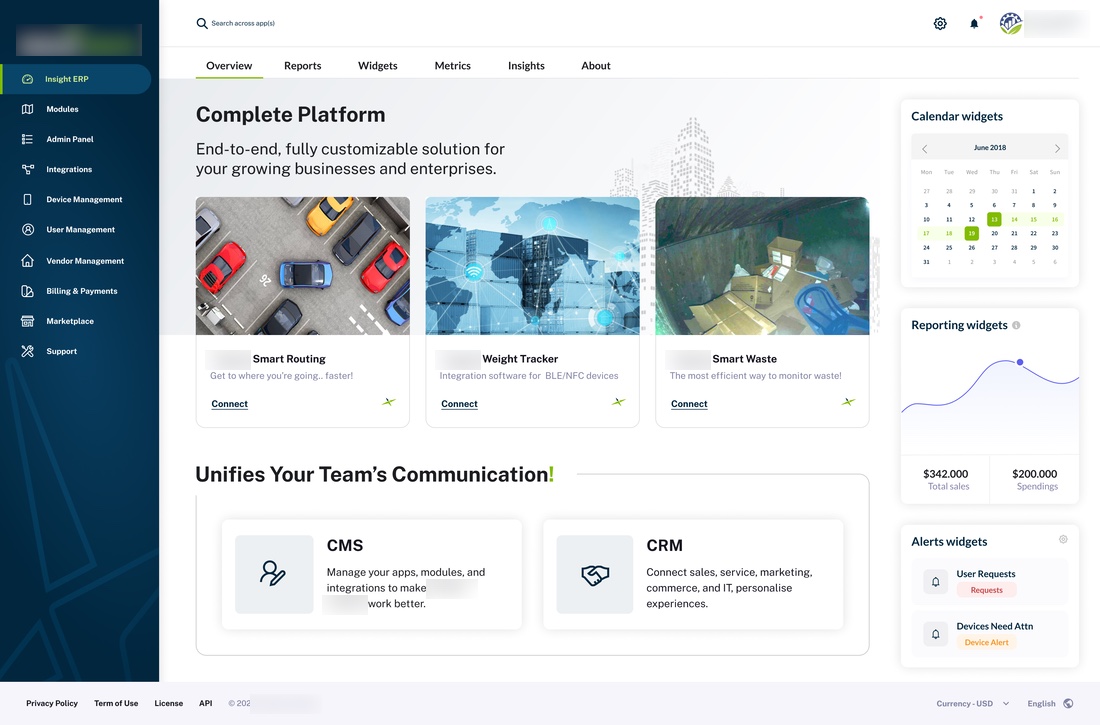The width and height of the screenshot is (1100, 725).
Task: Click the Billing & Payments icon
Action: pyautogui.click(x=27, y=291)
